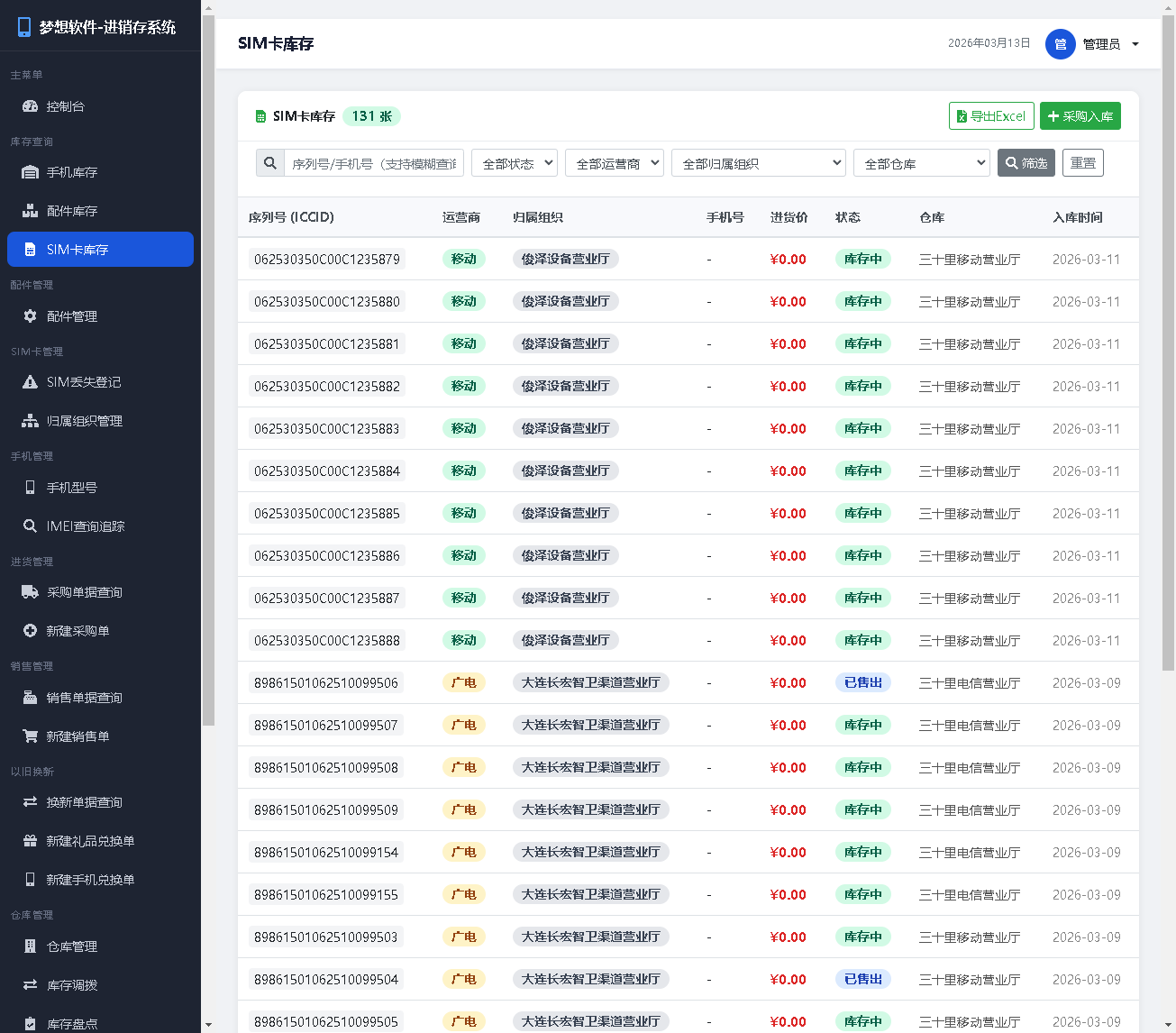Click the blue 管理员 avatar circle

(x=1060, y=44)
